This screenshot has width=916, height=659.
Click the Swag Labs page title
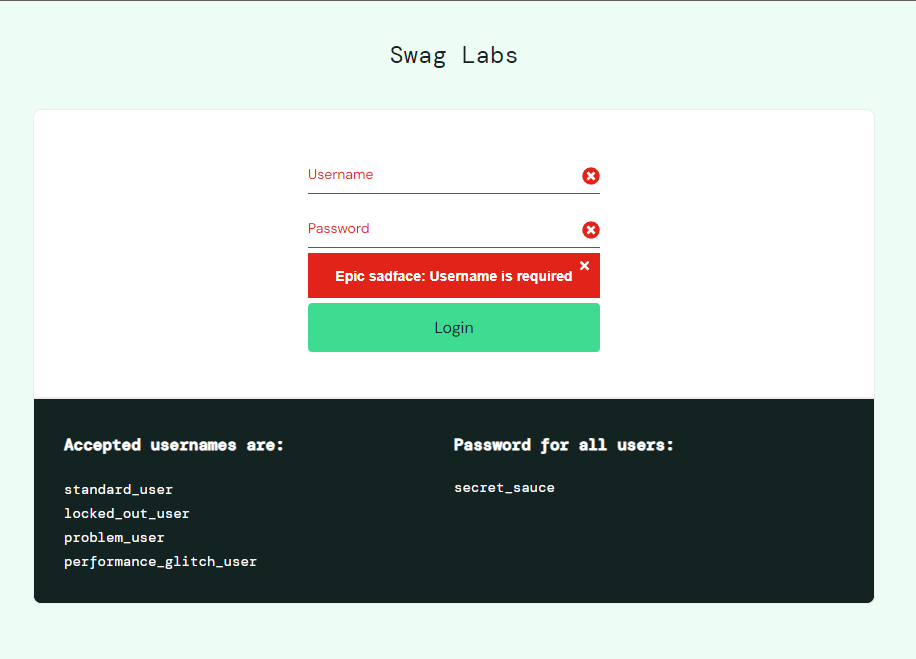[x=454, y=55]
